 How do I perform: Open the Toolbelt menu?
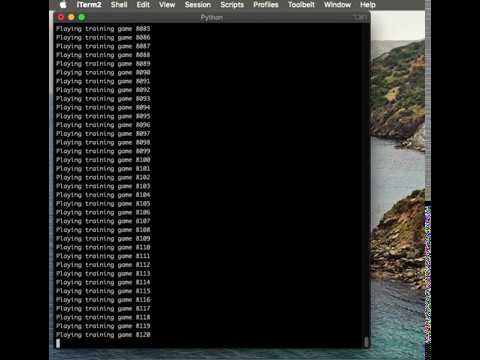[301, 5]
